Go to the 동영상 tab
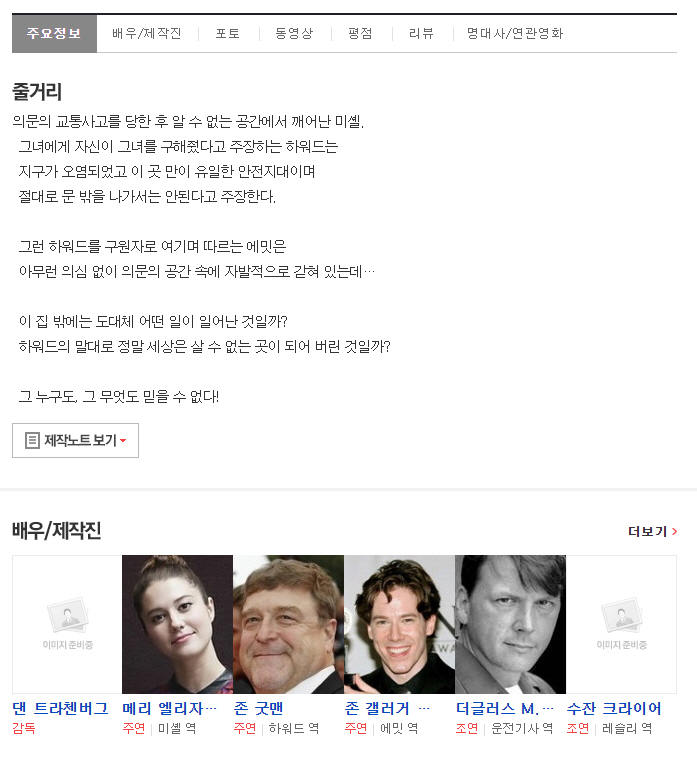Viewport: 697px width, 764px height. (294, 34)
